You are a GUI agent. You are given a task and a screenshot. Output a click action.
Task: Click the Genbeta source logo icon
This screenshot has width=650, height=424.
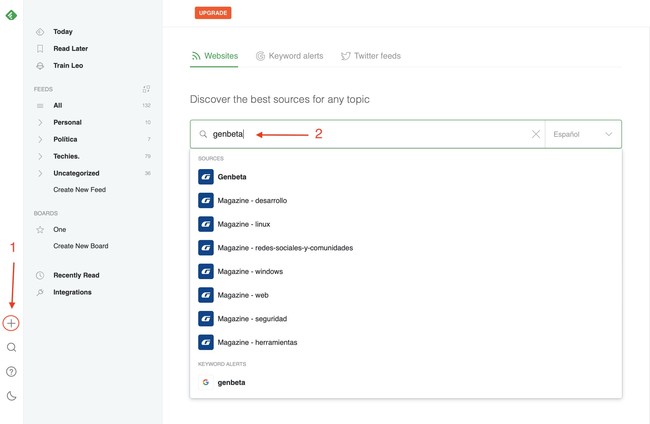tap(206, 177)
